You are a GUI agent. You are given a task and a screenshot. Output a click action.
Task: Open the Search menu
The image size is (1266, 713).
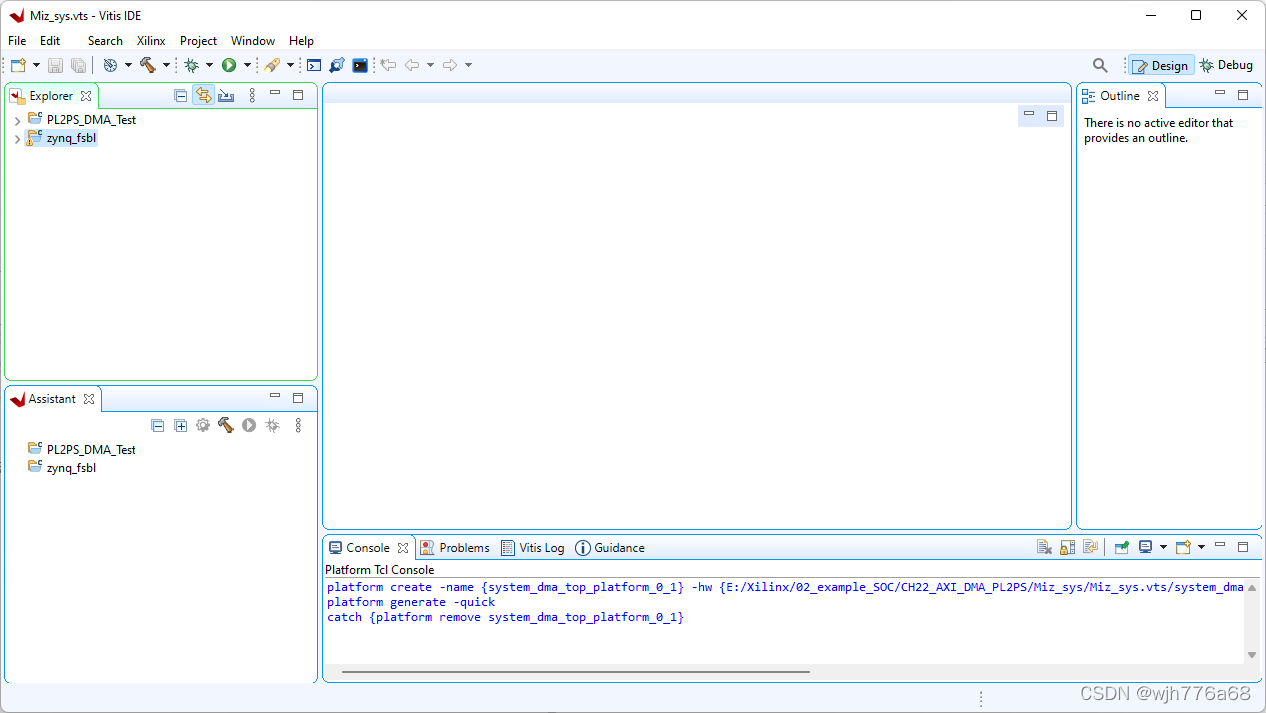click(105, 41)
